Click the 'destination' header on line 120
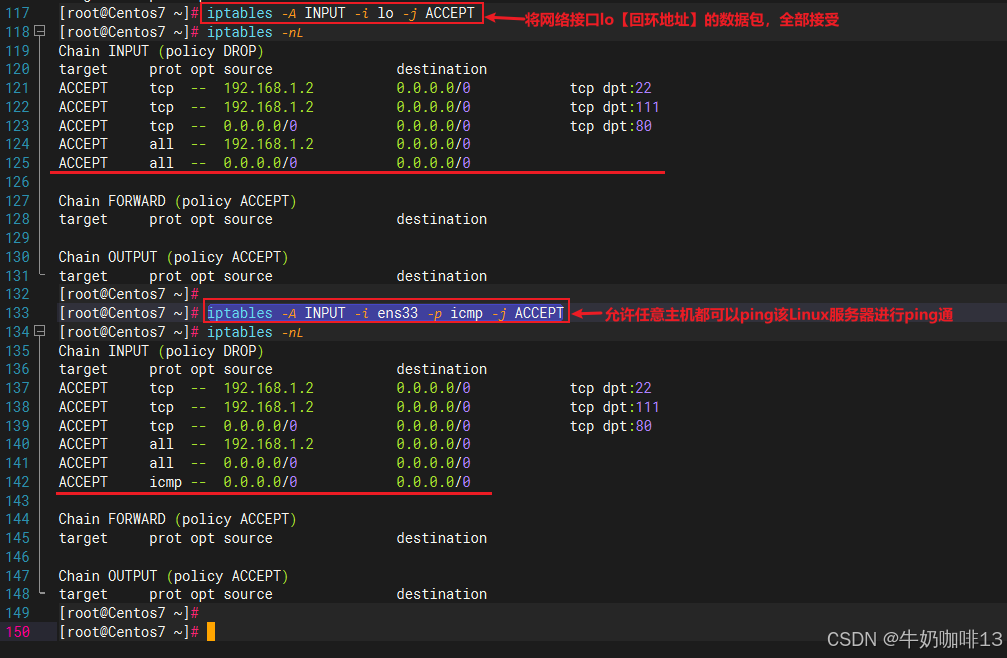Viewport: 1007px width, 658px height. [x=442, y=69]
